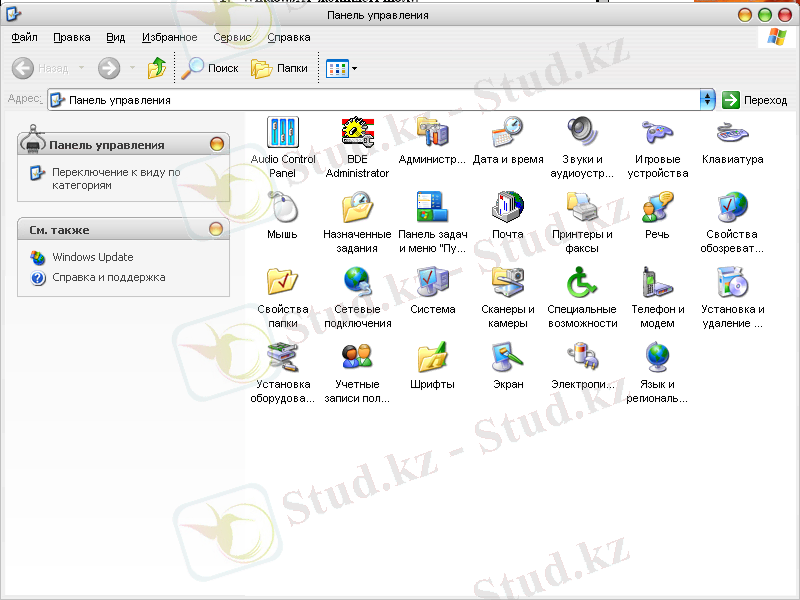Open Принтеры и факсы icon
Viewport: 800px width, 600px height.
coord(582,207)
